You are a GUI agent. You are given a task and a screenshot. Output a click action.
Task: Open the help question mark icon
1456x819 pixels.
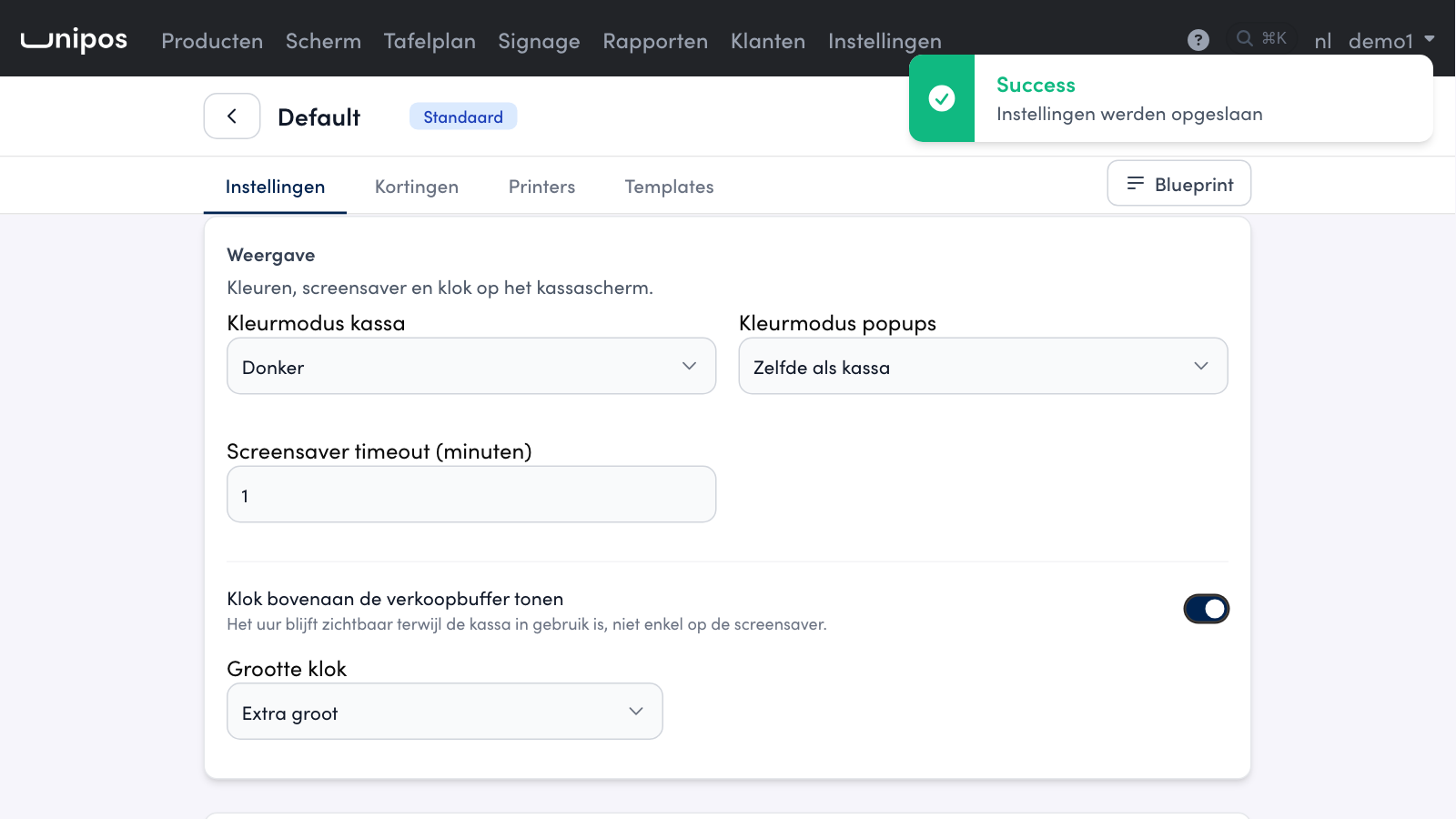tap(1198, 40)
